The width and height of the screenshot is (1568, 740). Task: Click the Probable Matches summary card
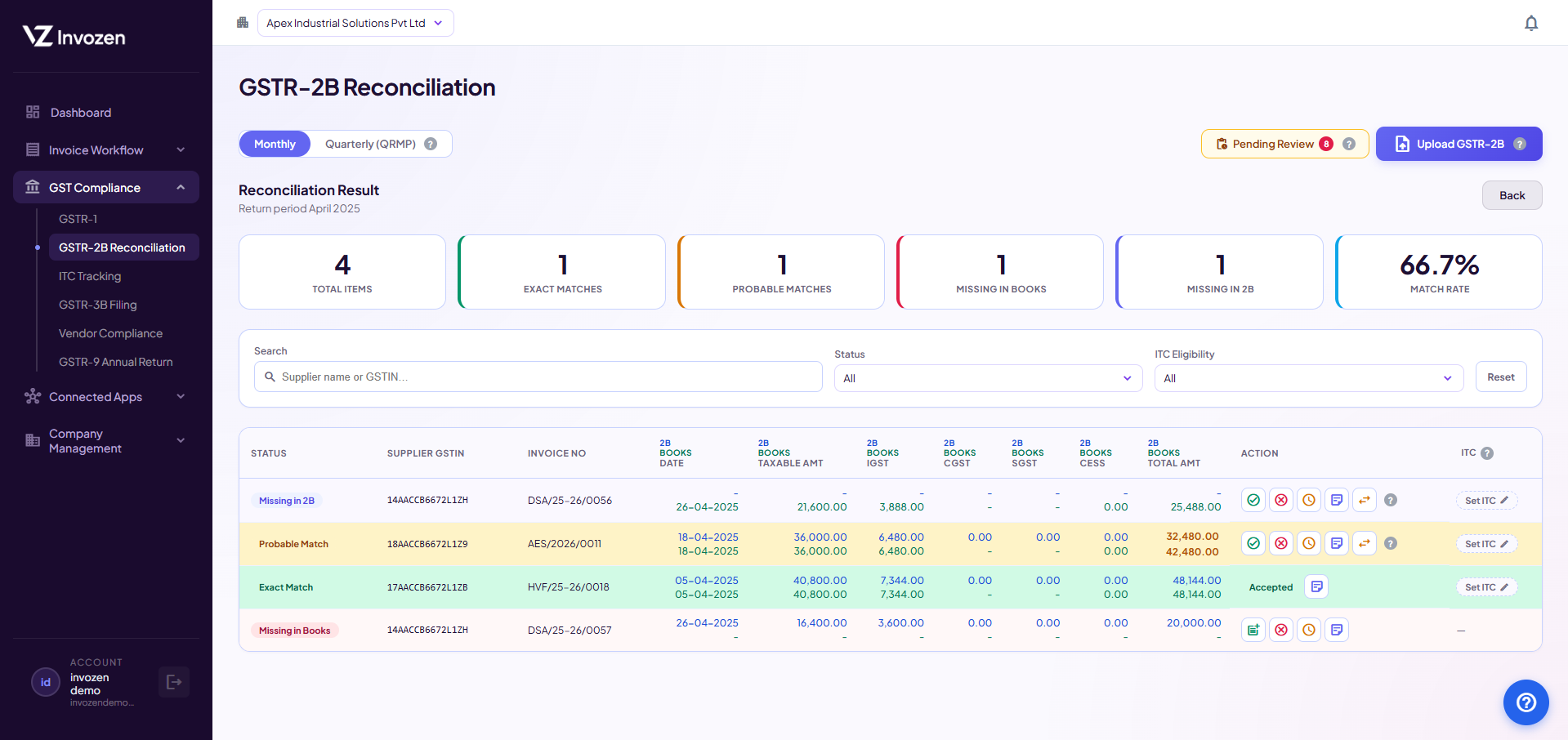pyautogui.click(x=781, y=272)
